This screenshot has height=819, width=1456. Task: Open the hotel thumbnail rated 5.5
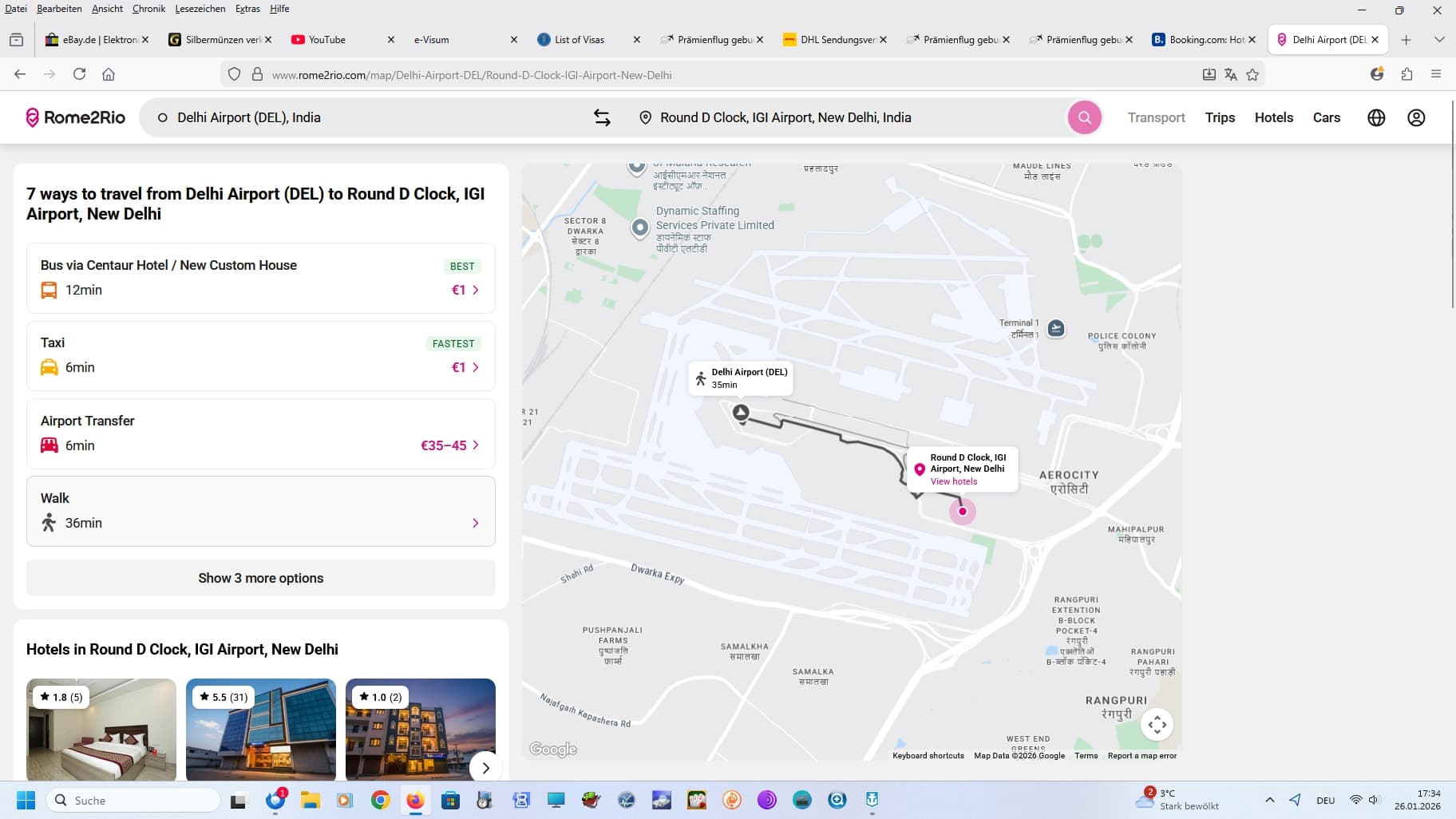[x=260, y=730]
